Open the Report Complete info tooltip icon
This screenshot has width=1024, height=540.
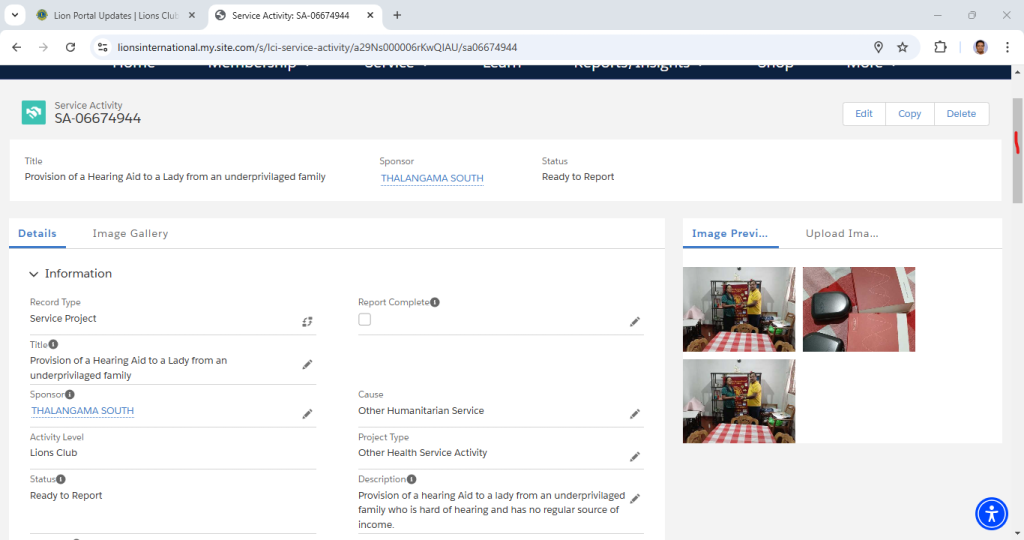(x=435, y=302)
